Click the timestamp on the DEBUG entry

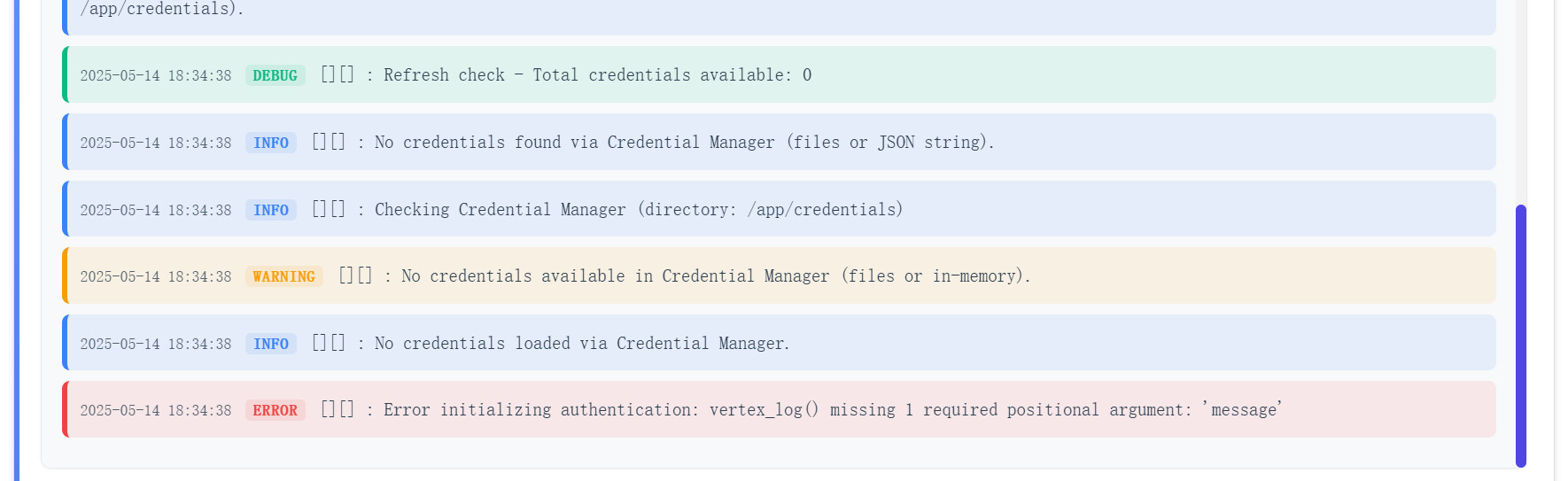coord(156,75)
